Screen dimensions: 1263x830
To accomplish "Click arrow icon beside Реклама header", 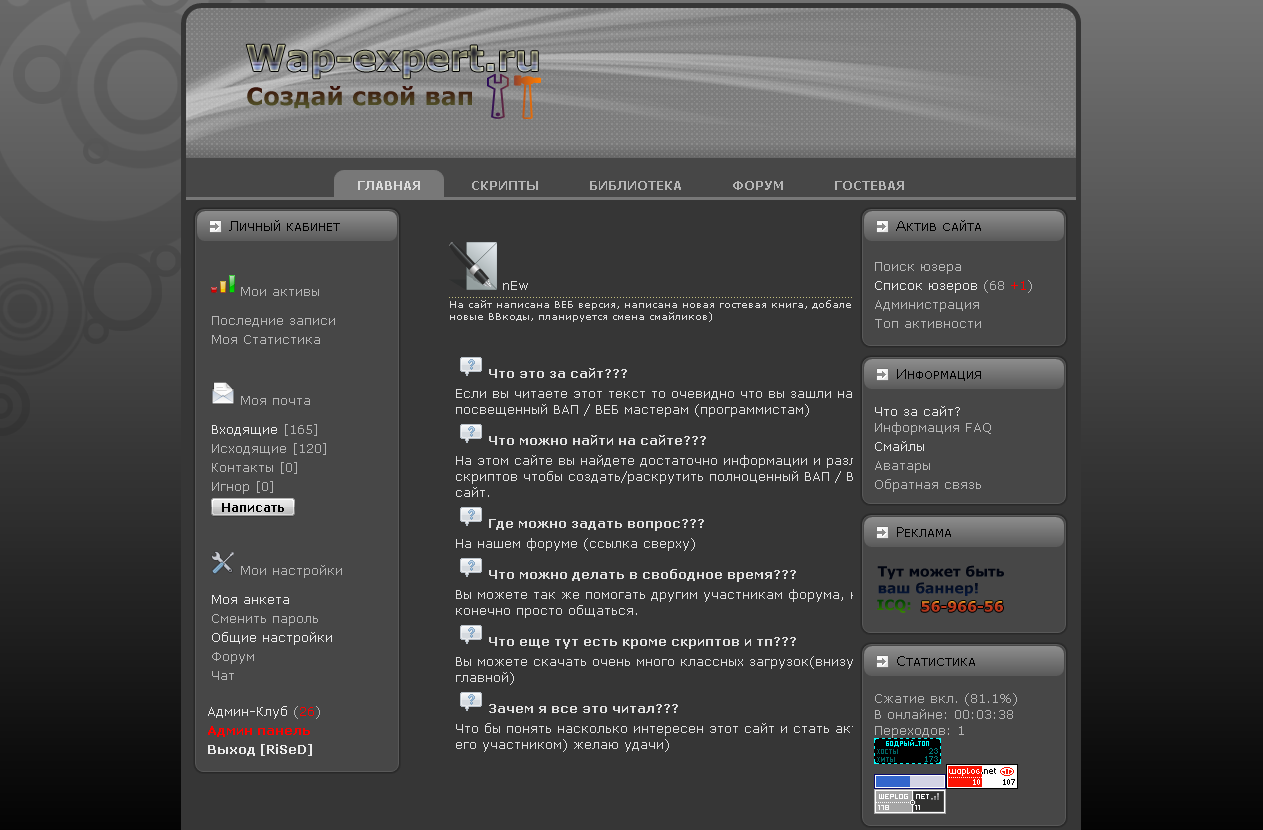I will click(882, 533).
